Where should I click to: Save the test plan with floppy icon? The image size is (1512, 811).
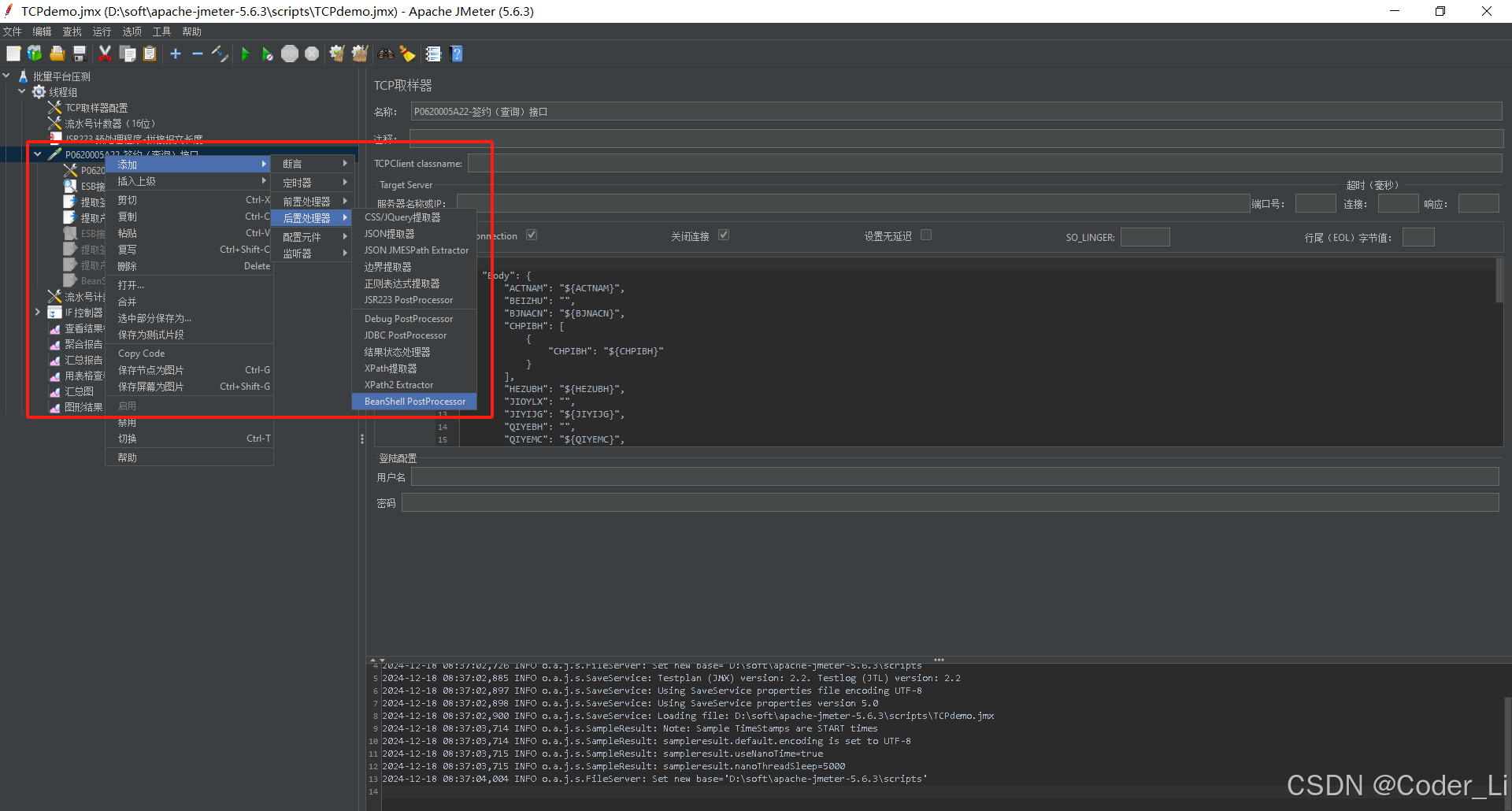coord(80,54)
